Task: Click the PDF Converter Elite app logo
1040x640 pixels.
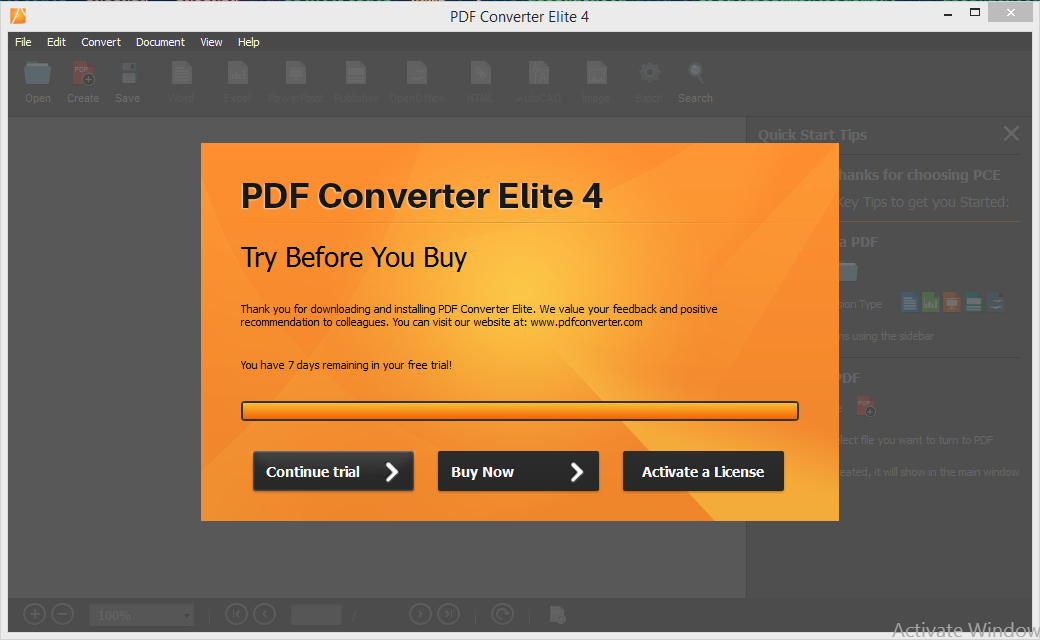Action: click(18, 16)
